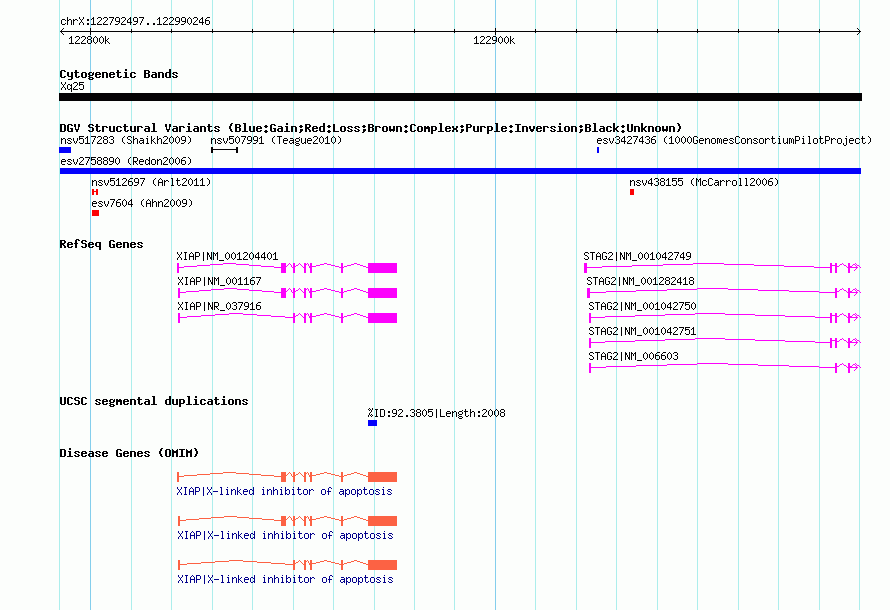Screen dimensions: 890x610
Task: Open the STAG2|NM_001042750 transcript label
Action: (642, 306)
